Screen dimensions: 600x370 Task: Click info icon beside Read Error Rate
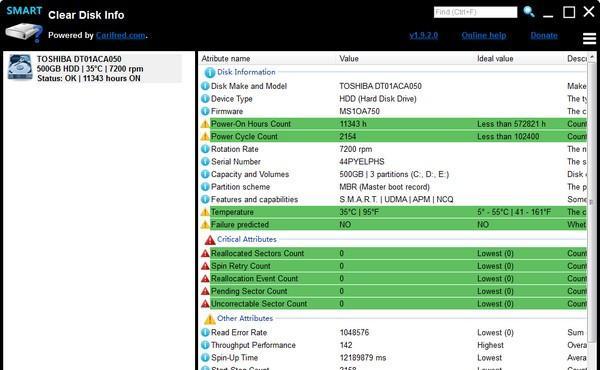(x=205, y=333)
